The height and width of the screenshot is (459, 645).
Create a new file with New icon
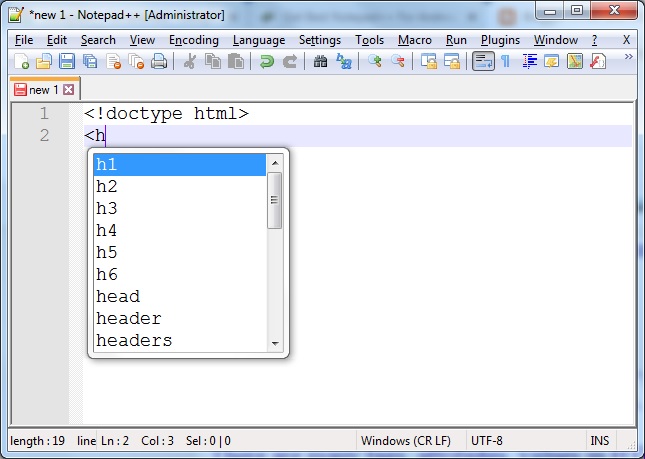(21, 61)
